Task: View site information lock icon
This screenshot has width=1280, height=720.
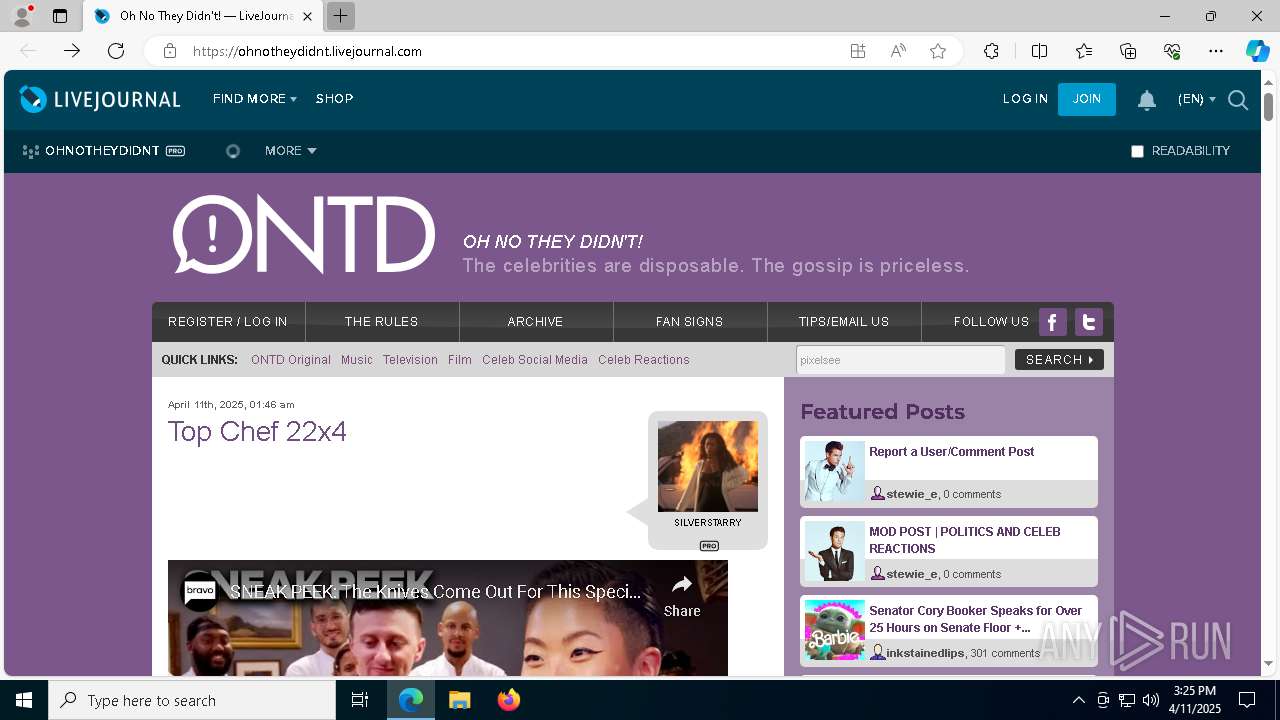Action: point(170,51)
